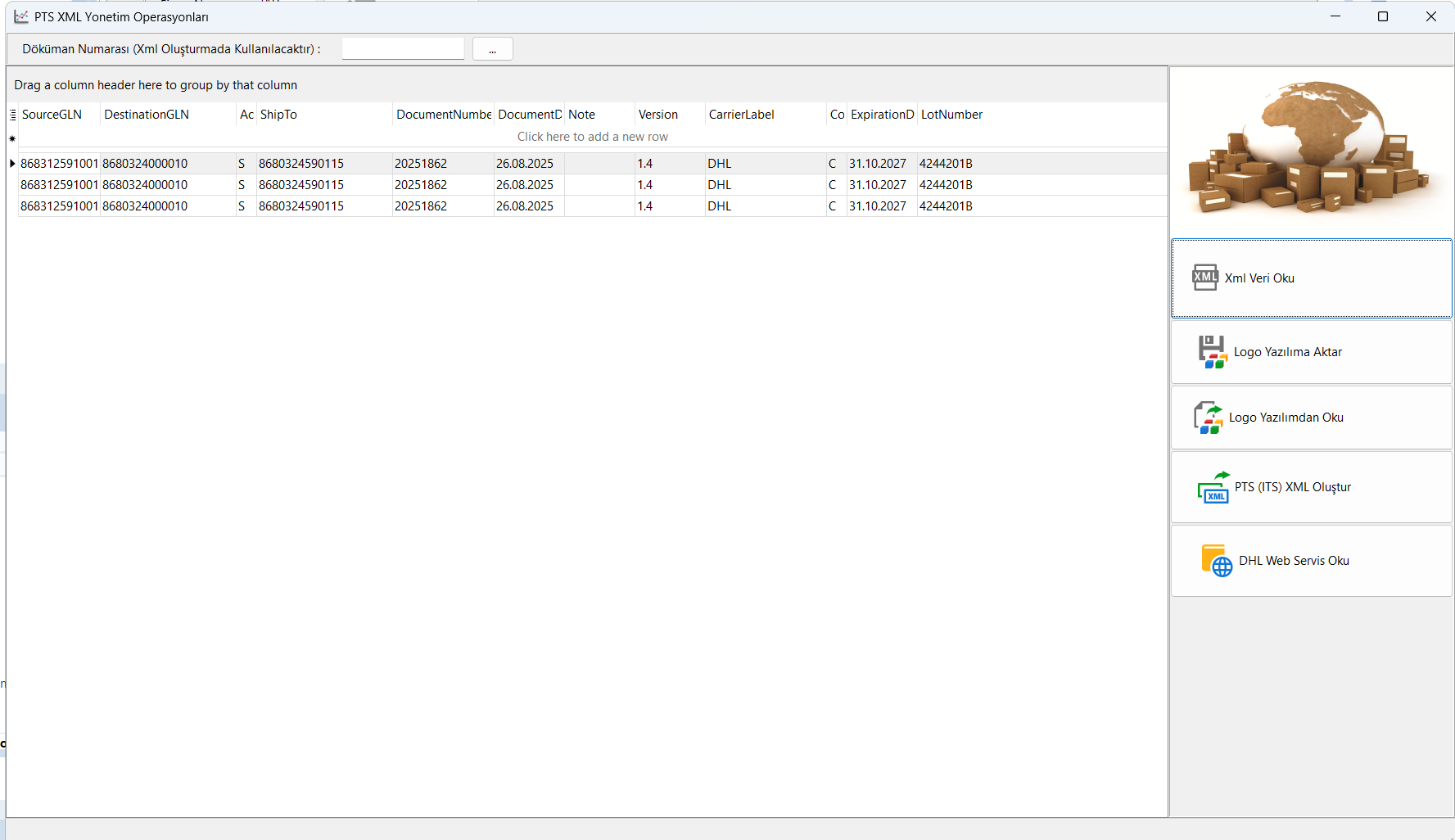Click the globe folder icon for DHL Web Servis Oku
The width and height of the screenshot is (1455, 840).
pyautogui.click(x=1216, y=561)
